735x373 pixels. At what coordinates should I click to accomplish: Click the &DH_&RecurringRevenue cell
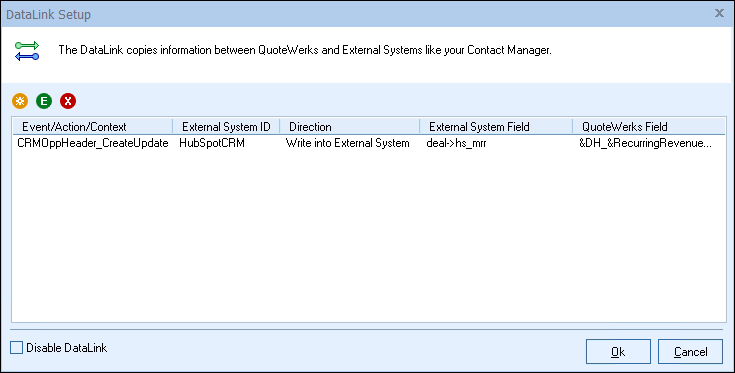coord(645,143)
